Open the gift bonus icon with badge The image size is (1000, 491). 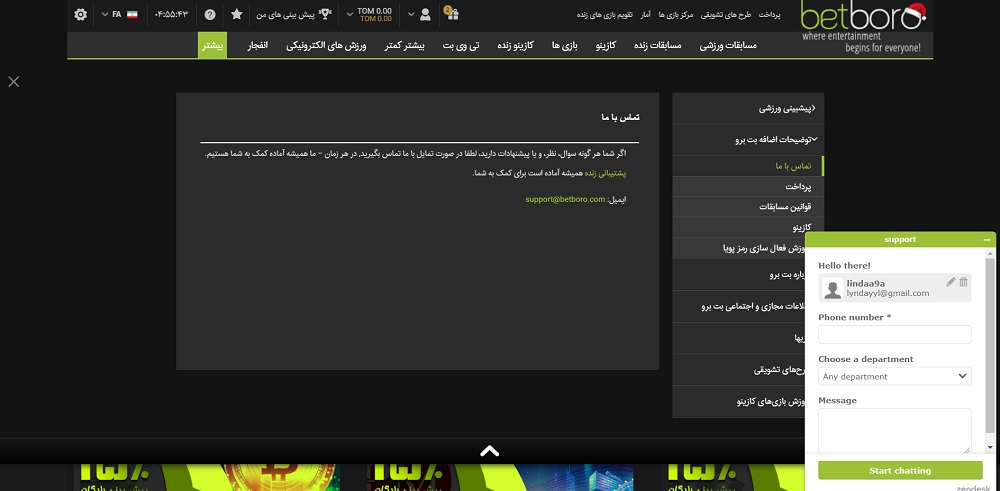(x=451, y=13)
